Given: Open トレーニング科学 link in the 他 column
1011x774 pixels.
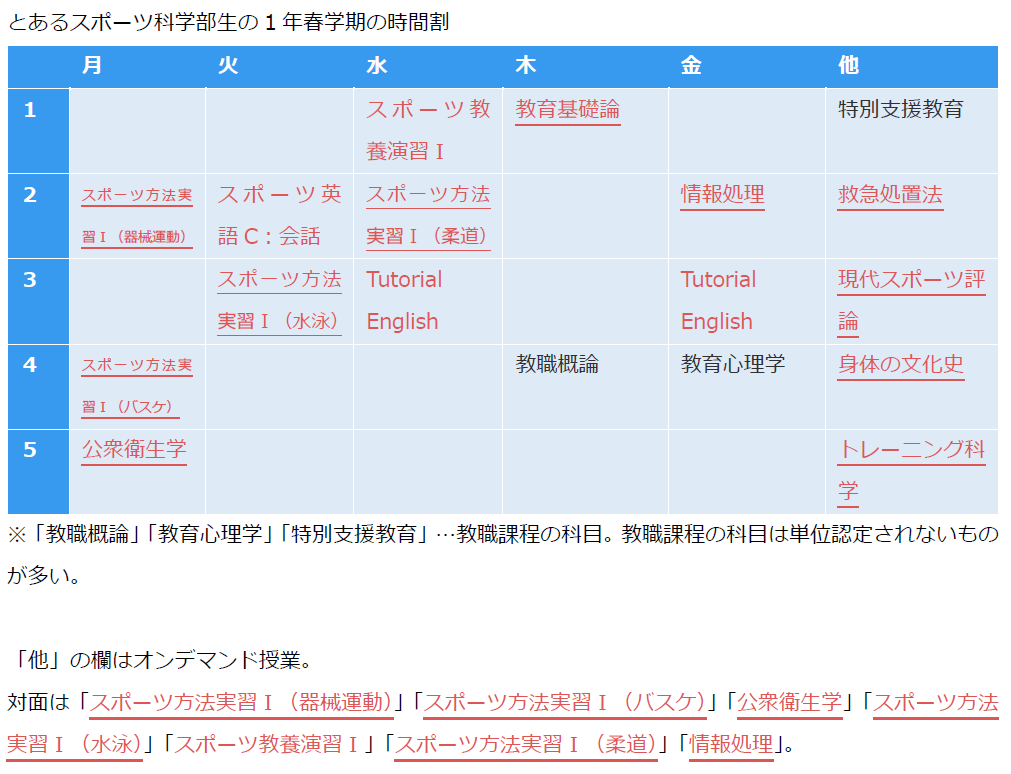Looking at the screenshot, I should point(911,471).
